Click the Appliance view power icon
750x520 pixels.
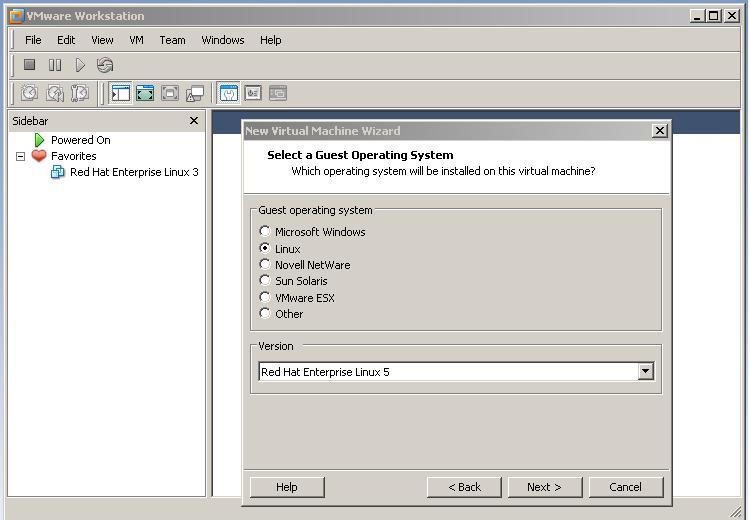(253, 93)
